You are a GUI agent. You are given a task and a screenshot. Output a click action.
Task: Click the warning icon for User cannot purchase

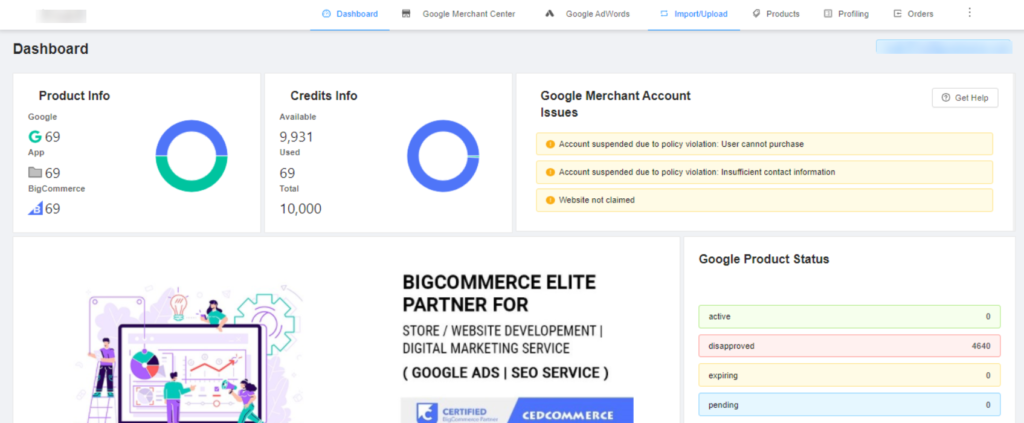550,144
